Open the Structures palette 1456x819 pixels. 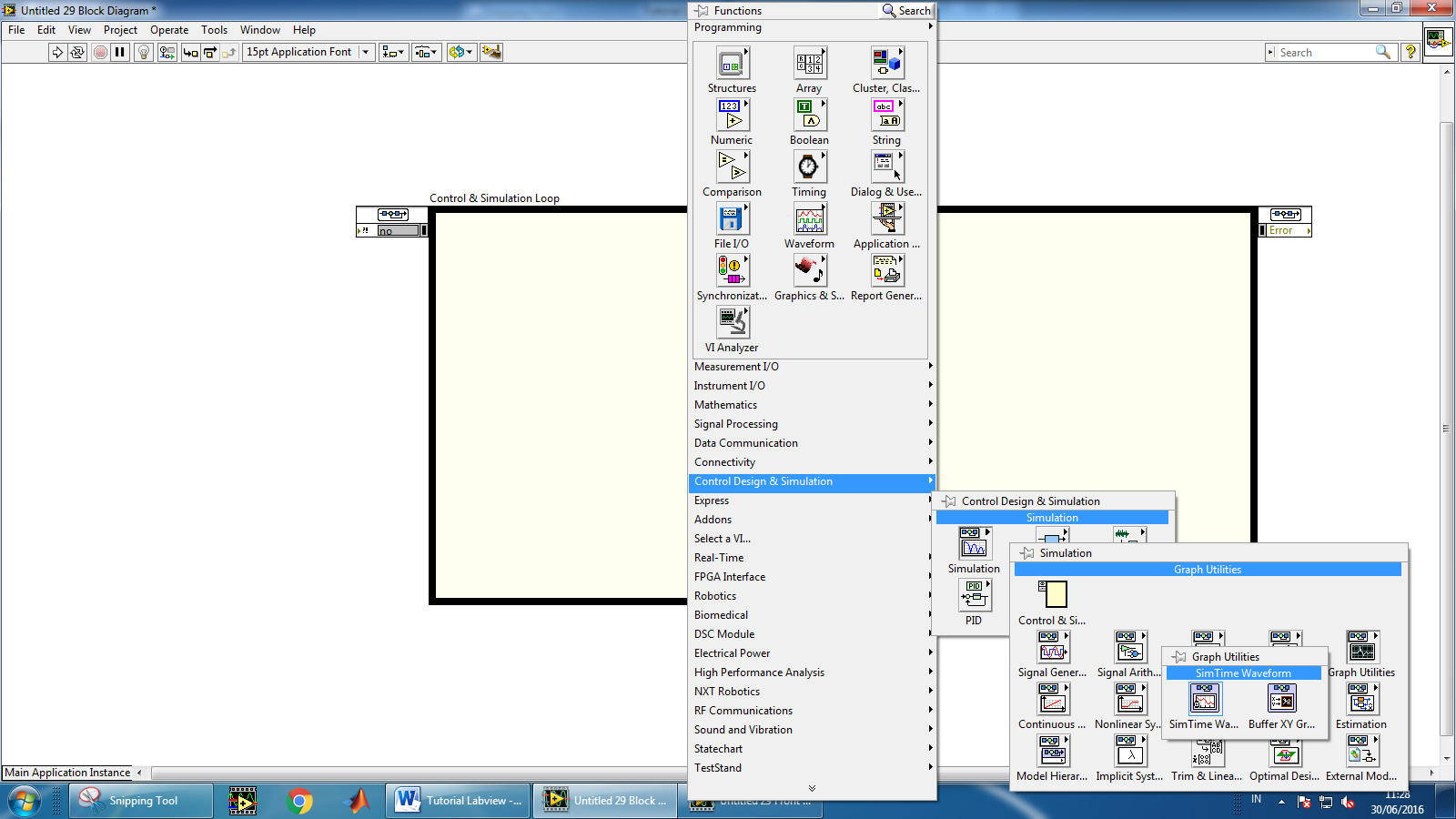click(x=732, y=64)
